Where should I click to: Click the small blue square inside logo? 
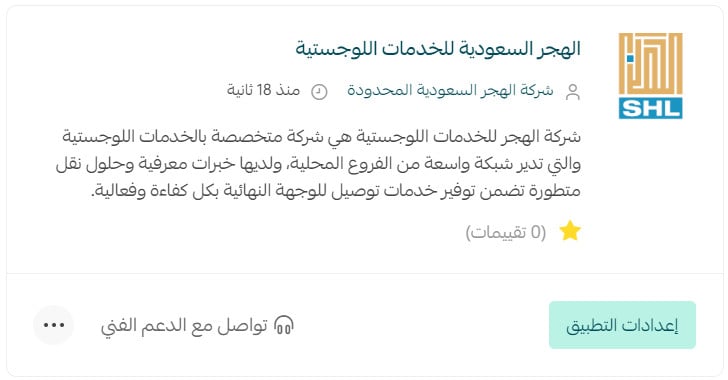(x=630, y=59)
